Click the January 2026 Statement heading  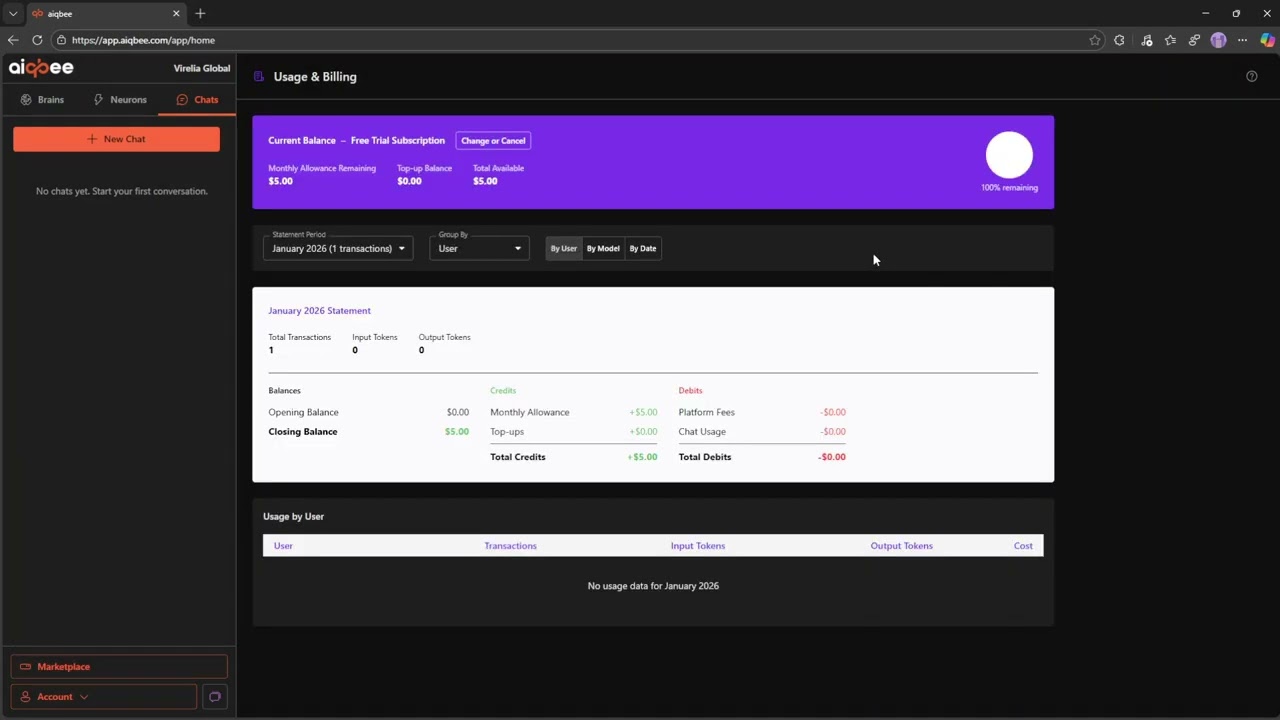pyautogui.click(x=319, y=311)
